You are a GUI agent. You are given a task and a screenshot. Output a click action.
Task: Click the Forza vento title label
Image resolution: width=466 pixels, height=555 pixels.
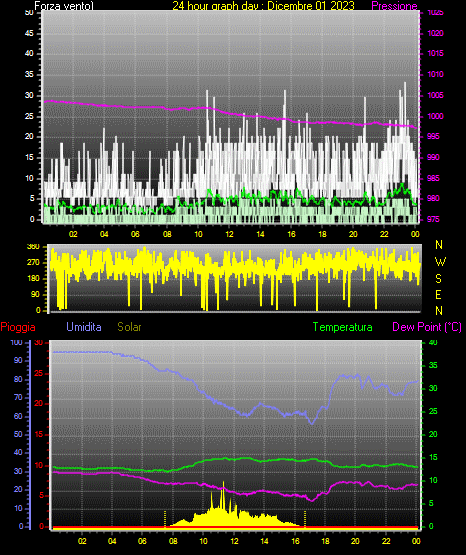click(x=64, y=6)
